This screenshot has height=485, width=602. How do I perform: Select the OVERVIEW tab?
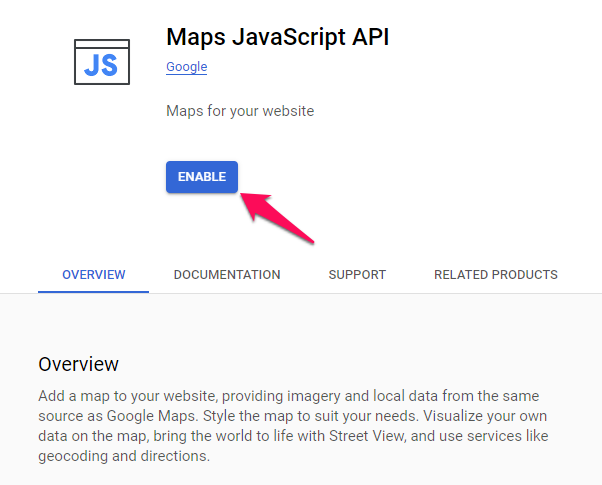coord(93,275)
